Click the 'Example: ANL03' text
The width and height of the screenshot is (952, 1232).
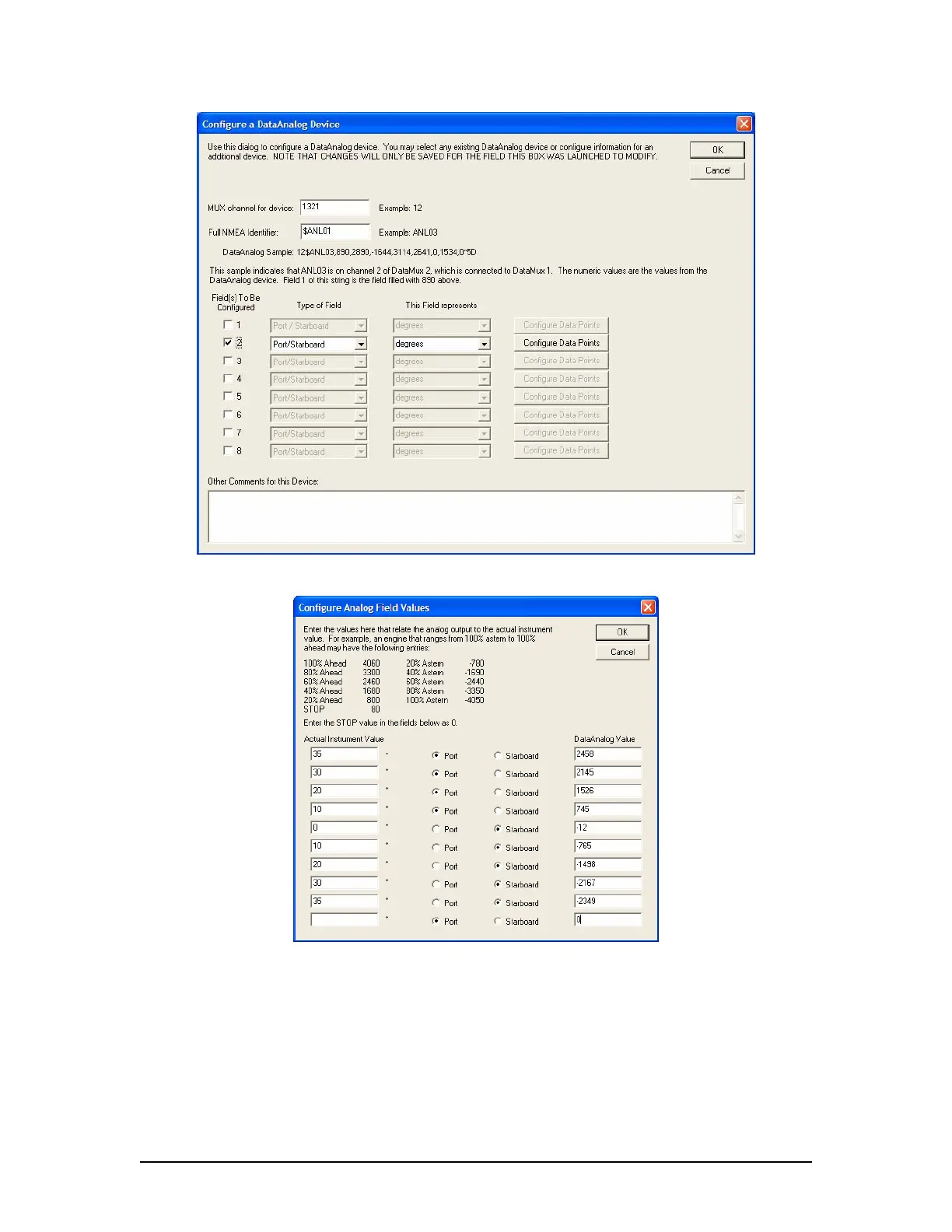[408, 233]
